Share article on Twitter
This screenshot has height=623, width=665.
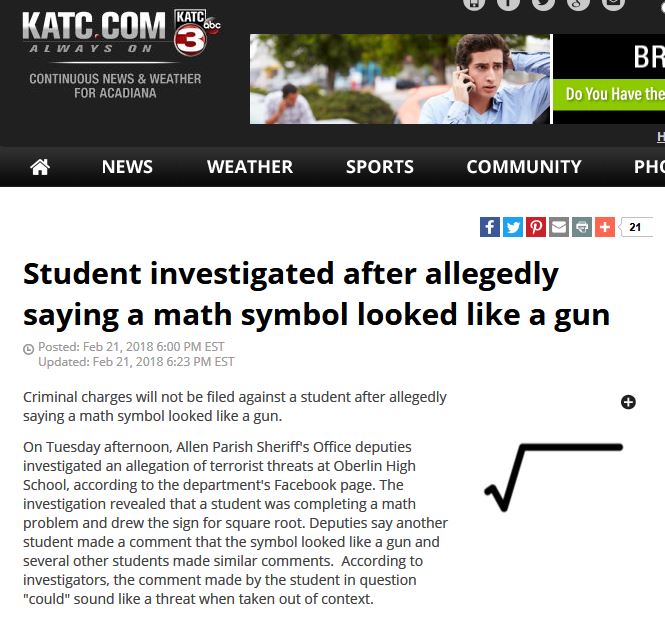click(513, 227)
